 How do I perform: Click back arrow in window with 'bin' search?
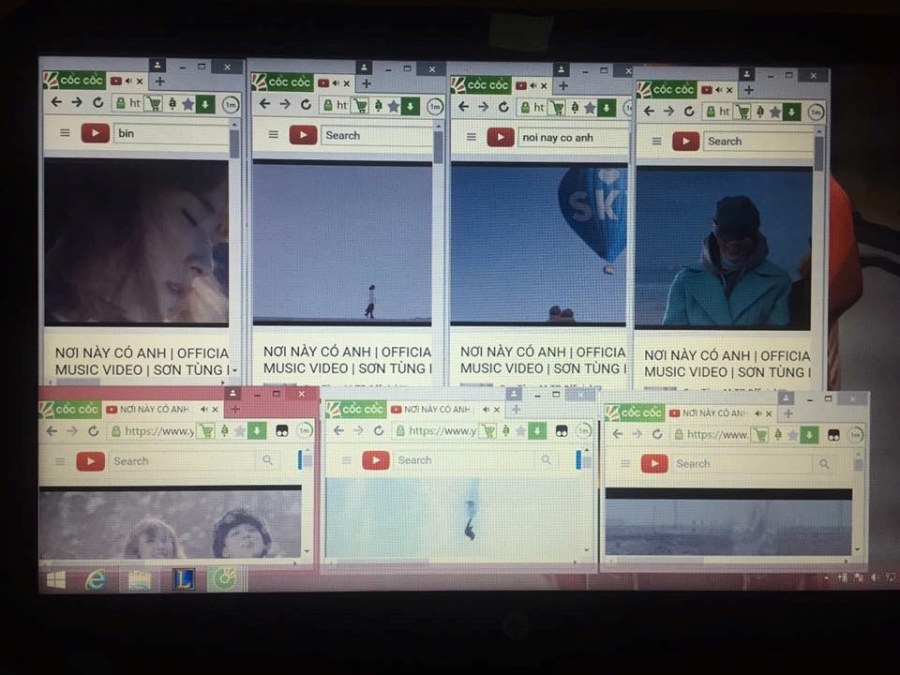[56, 102]
